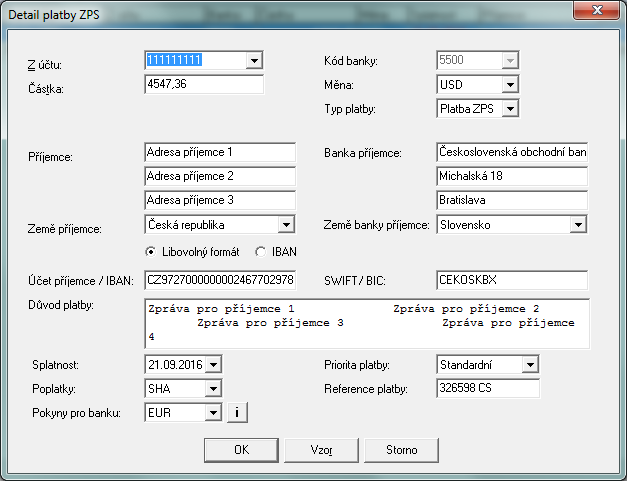
Task: Expand the Měna currency dropdown
Action: (510, 85)
